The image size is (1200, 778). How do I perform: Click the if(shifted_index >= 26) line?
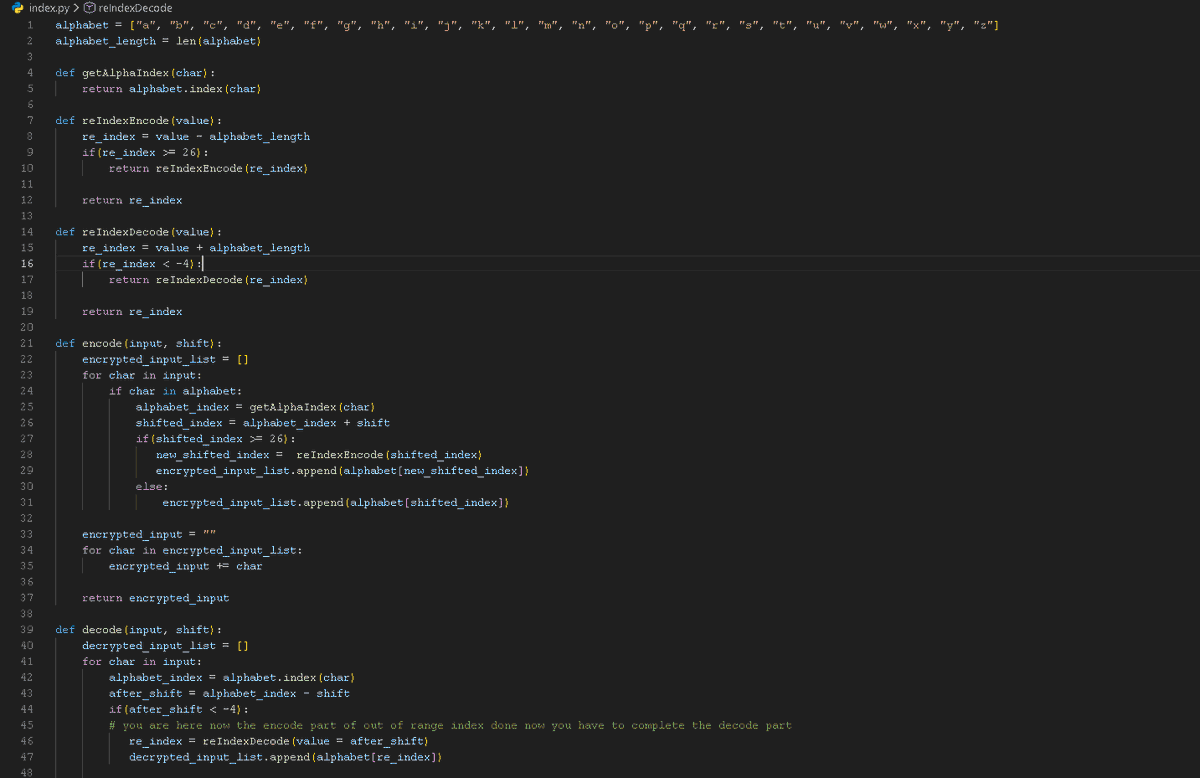[216, 438]
